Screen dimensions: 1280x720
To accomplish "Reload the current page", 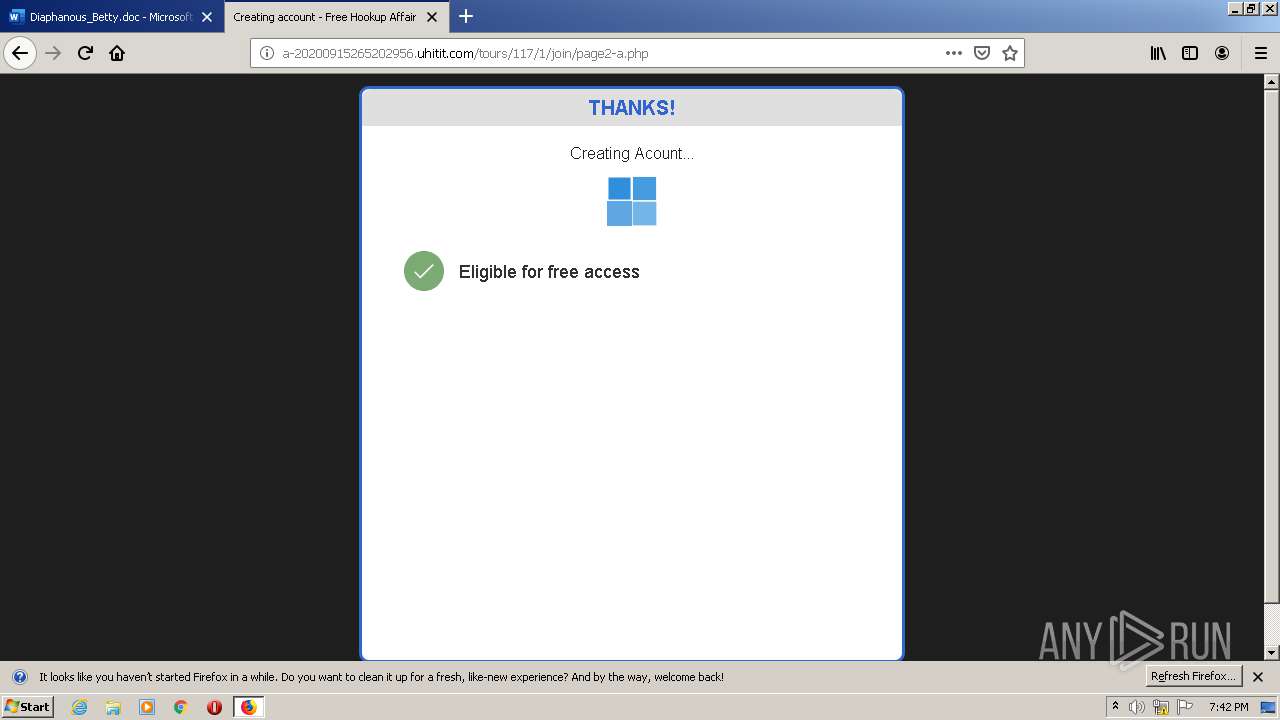I will point(85,53).
